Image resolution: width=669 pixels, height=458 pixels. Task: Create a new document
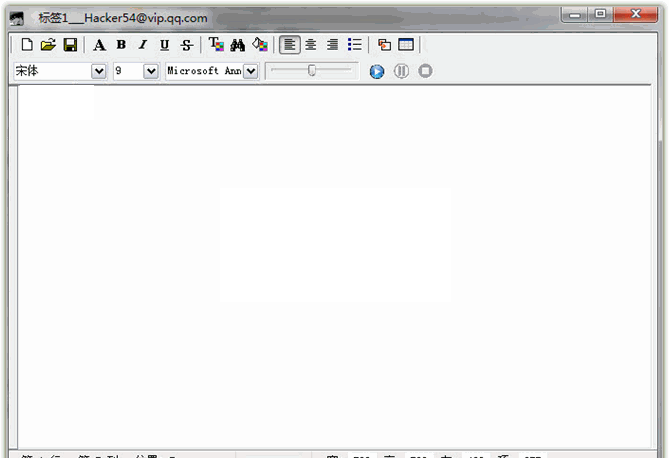(27, 45)
